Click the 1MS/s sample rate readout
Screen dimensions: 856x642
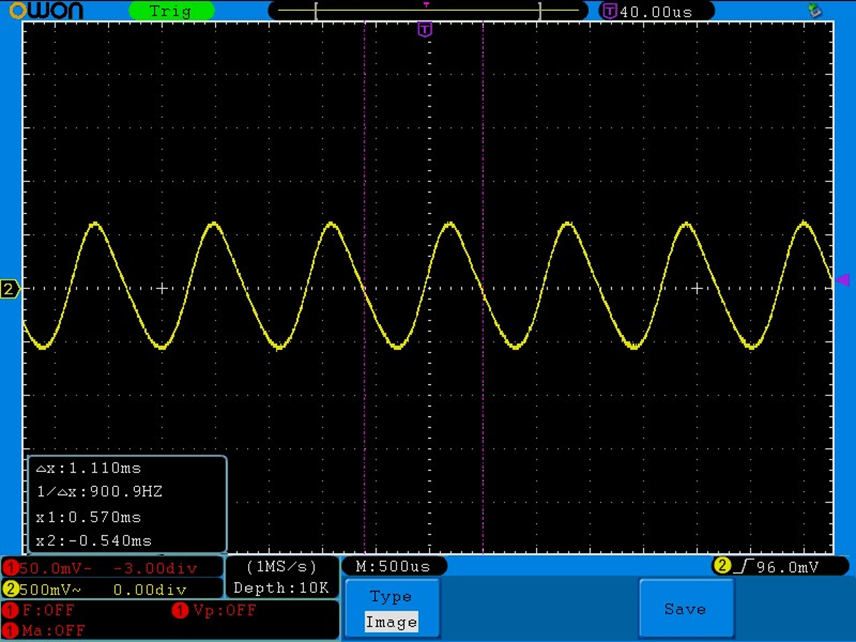[280, 566]
